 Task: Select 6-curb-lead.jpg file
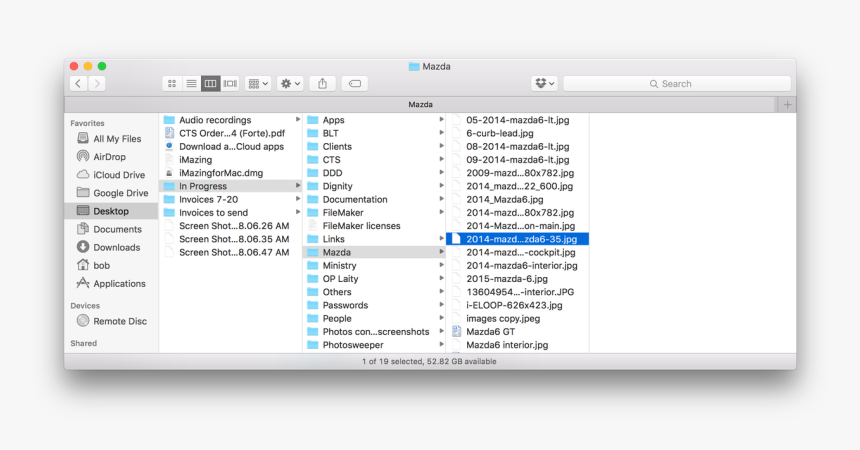pyautogui.click(x=518, y=133)
